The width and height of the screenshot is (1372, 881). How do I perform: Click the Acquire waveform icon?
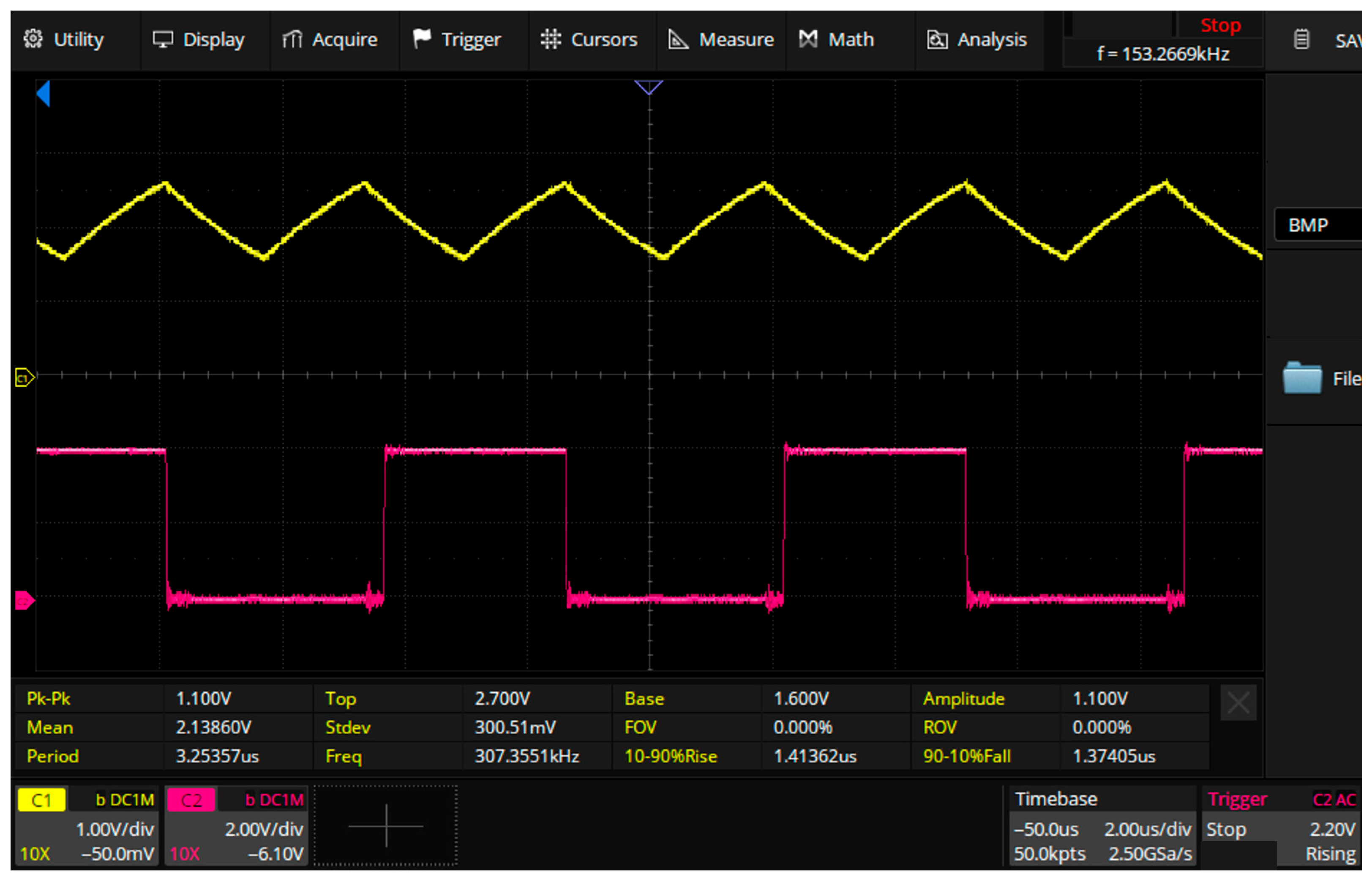coord(292,39)
